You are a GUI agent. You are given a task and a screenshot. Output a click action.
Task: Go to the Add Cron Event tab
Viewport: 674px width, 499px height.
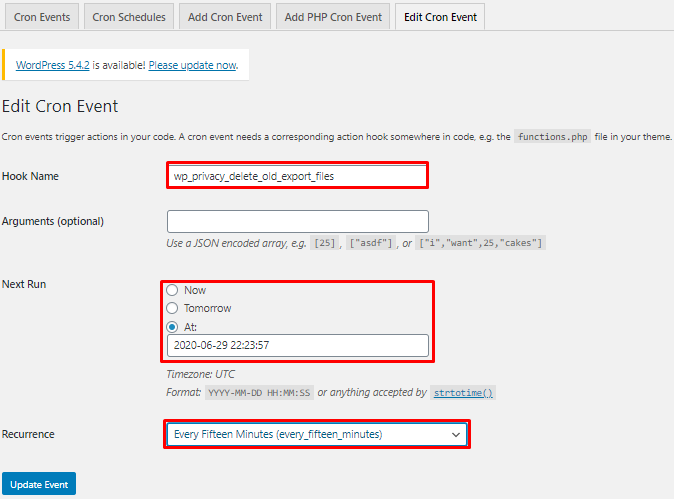[x=225, y=17]
